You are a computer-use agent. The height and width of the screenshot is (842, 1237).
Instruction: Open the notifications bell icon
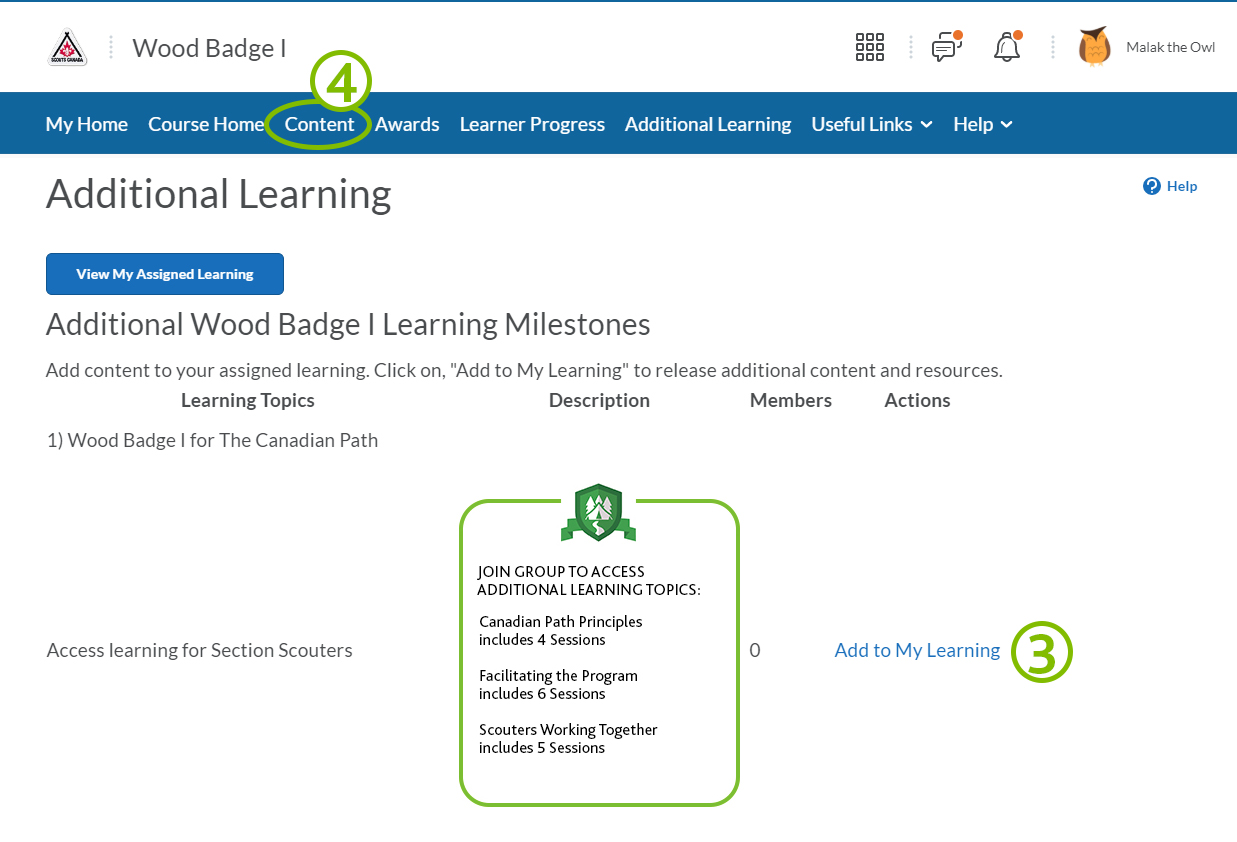pyautogui.click(x=1007, y=47)
